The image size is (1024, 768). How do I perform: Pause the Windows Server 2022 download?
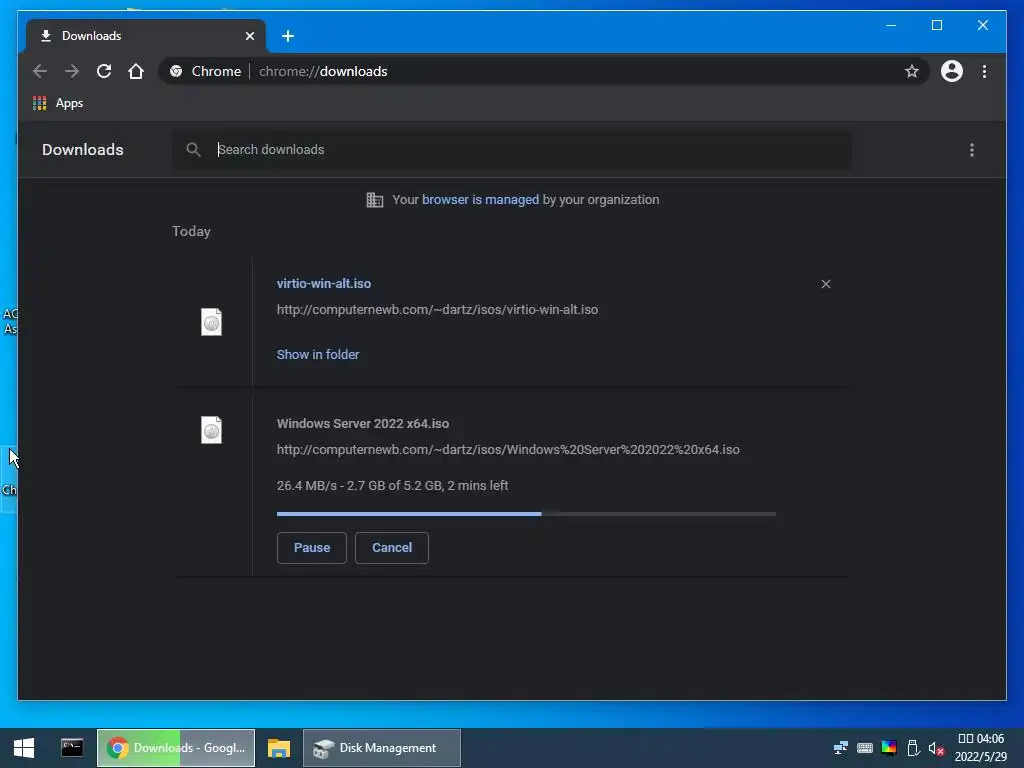point(312,548)
